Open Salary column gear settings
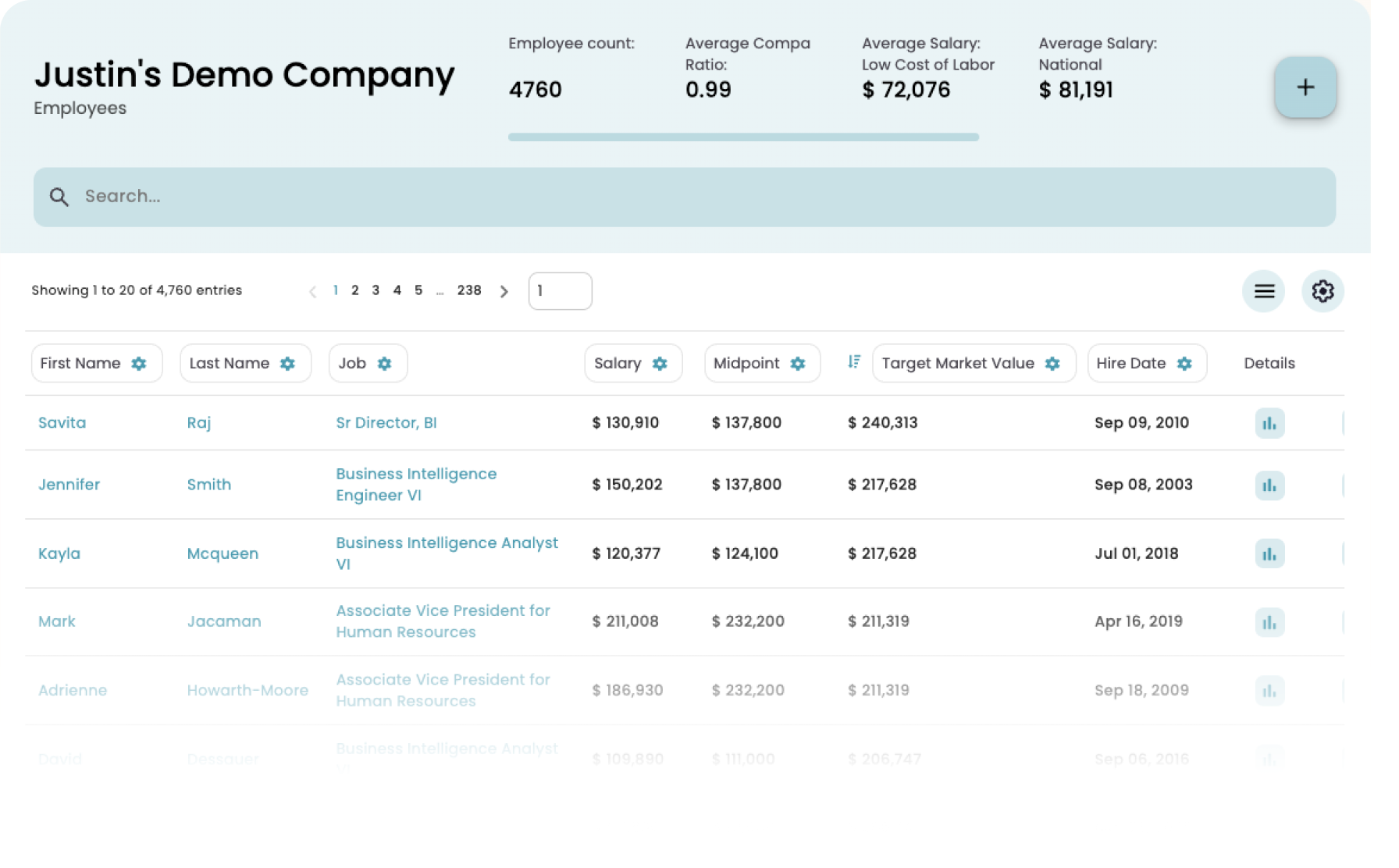 660,364
